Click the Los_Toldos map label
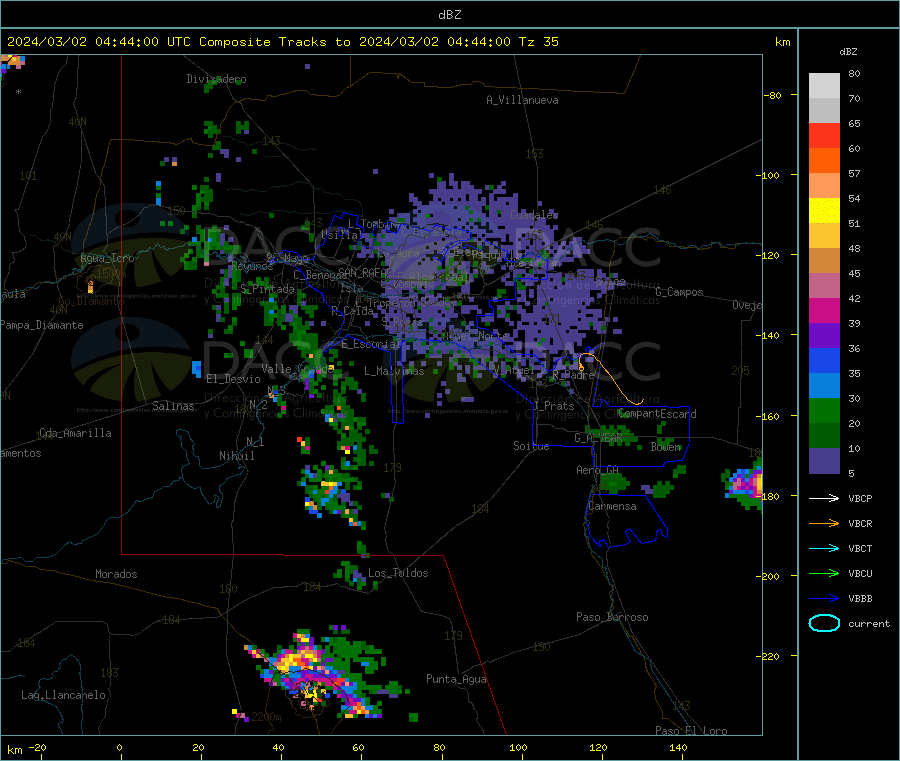This screenshot has width=900, height=761. [398, 573]
